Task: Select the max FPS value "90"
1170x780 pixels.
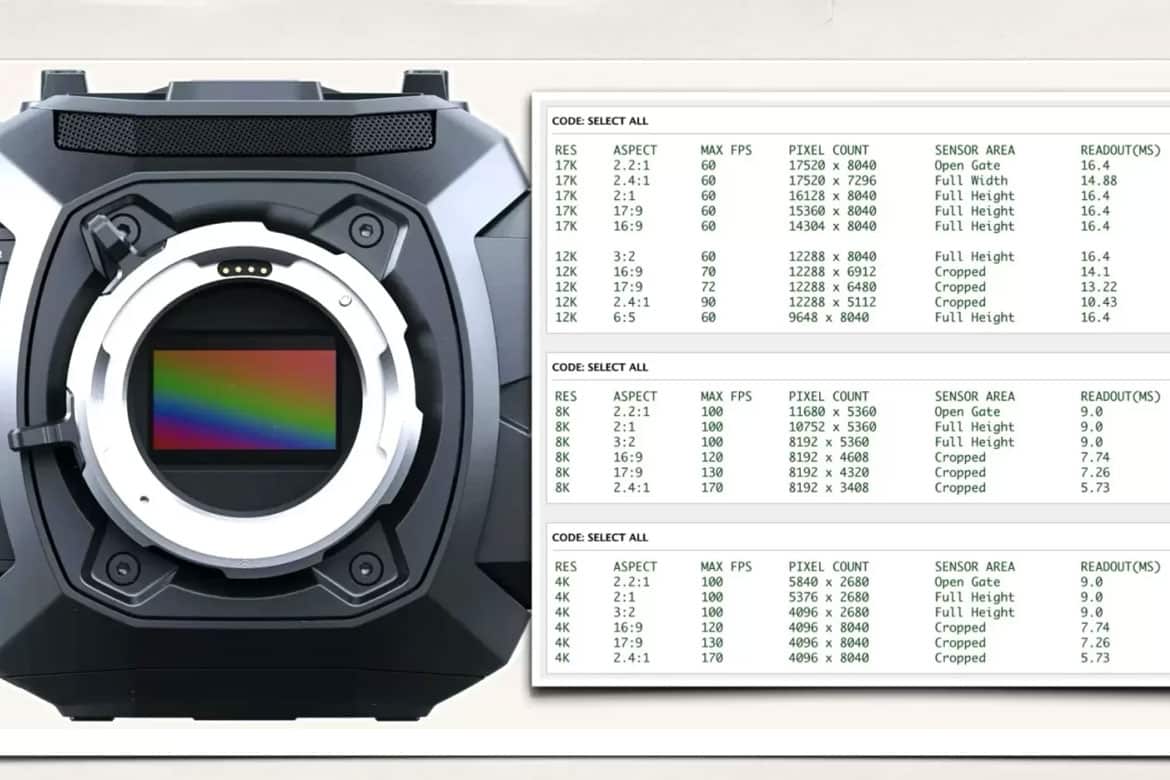Action: pyautogui.click(x=708, y=302)
